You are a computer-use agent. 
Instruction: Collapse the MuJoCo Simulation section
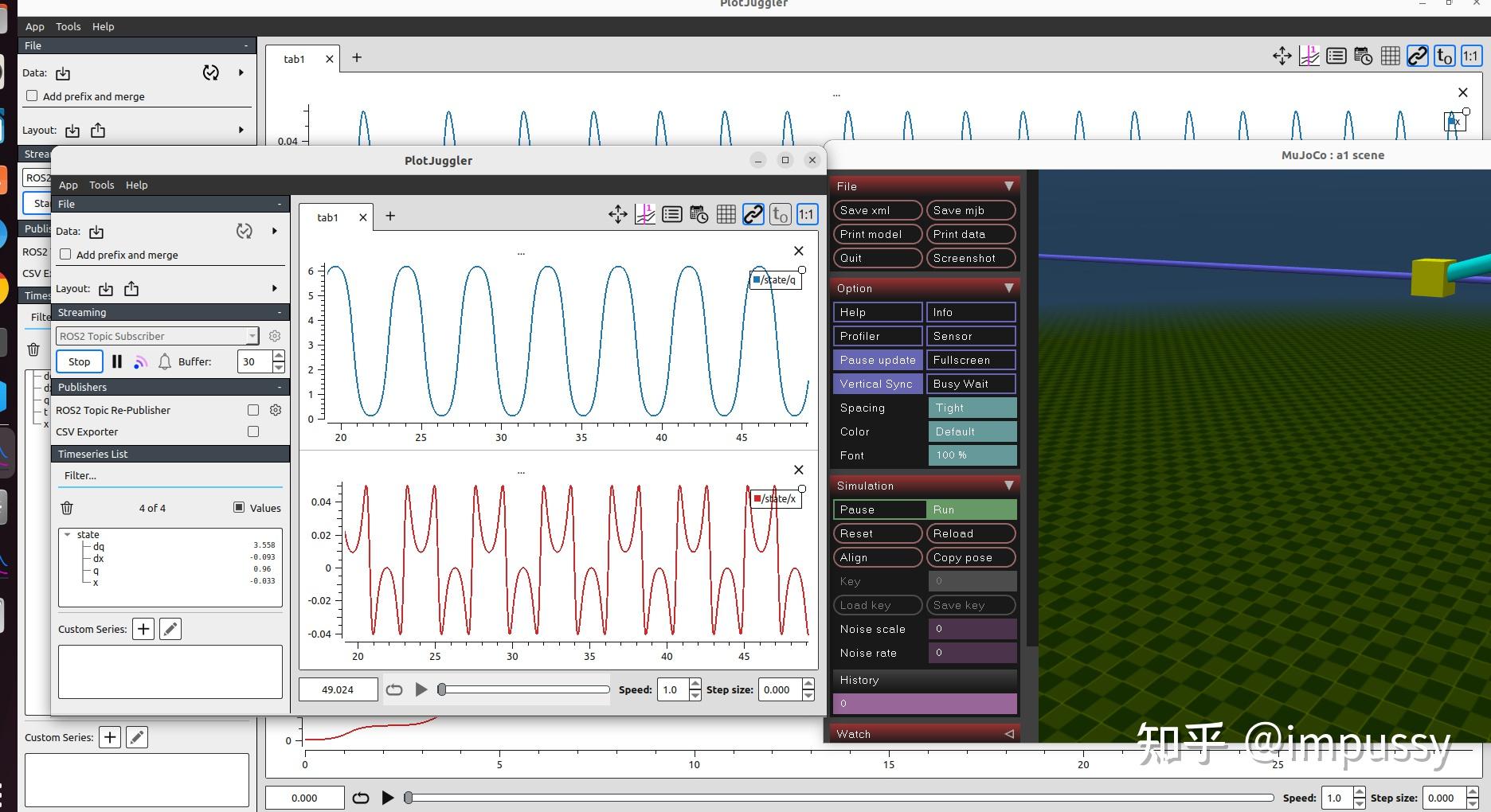[x=1008, y=486]
